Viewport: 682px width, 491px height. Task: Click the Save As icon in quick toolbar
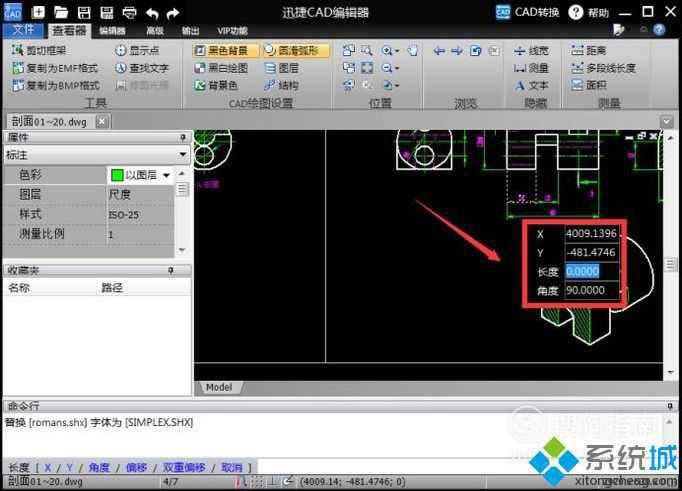coord(107,12)
